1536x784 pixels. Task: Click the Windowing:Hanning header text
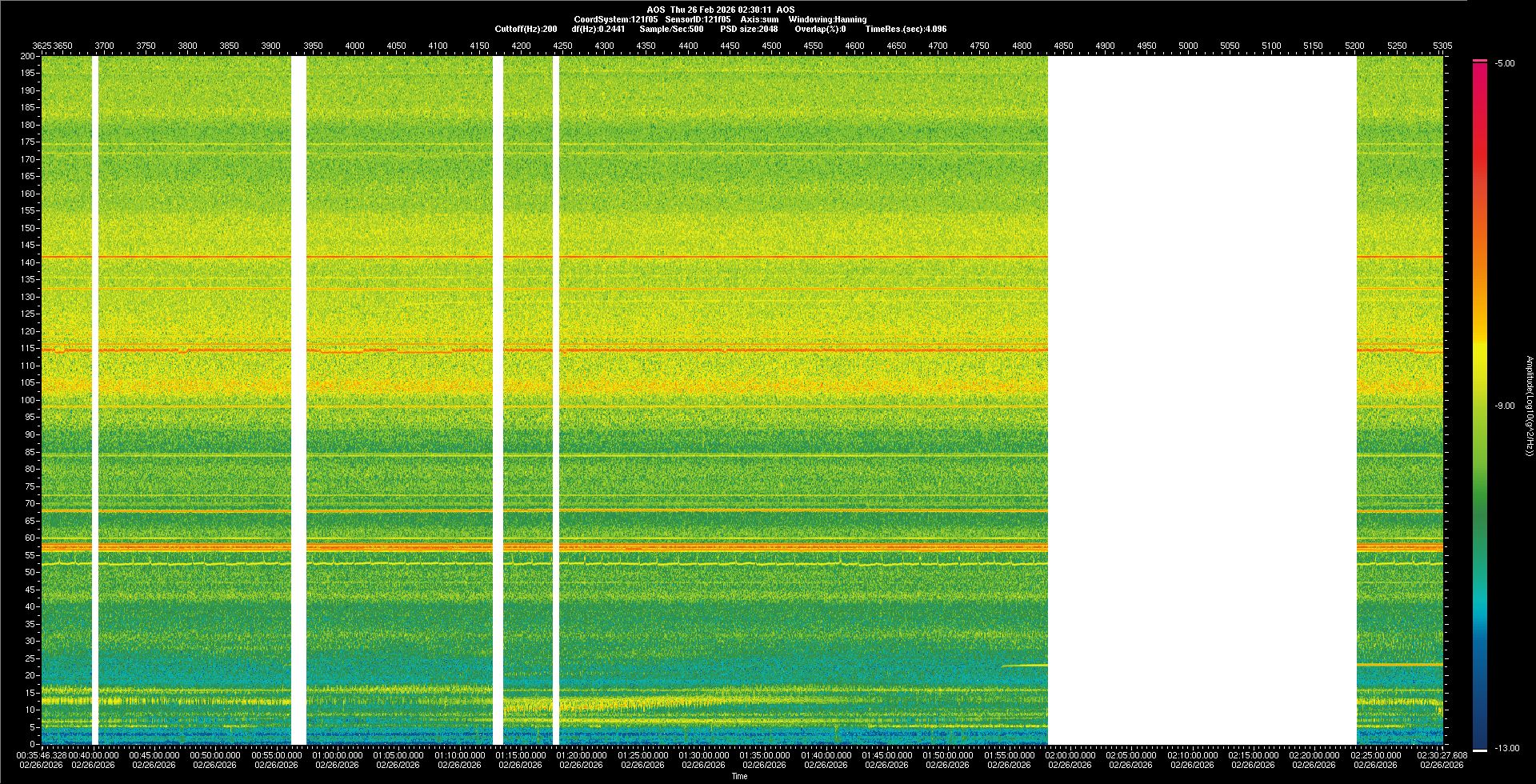tap(827, 19)
